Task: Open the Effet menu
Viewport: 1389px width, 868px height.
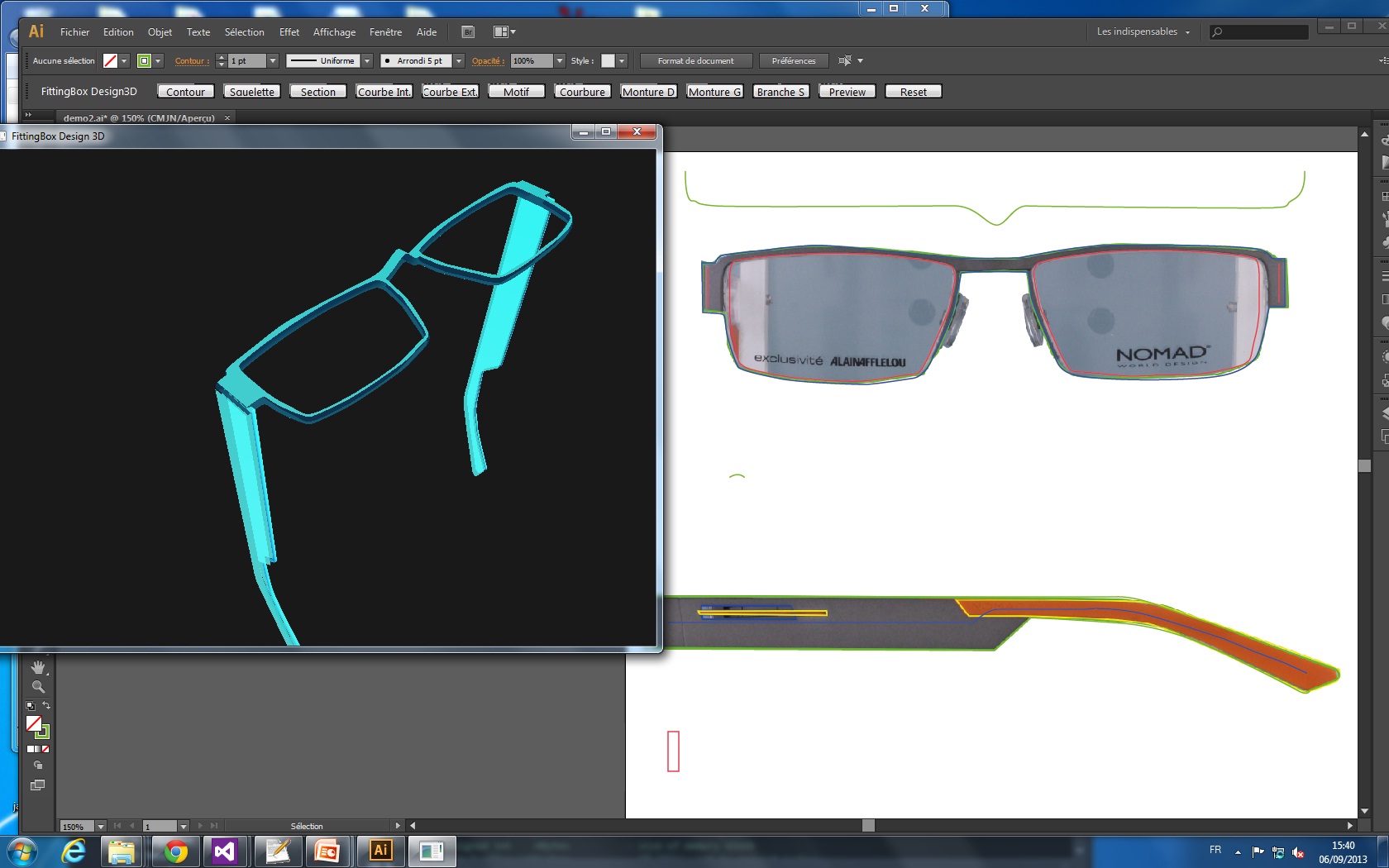Action: coord(289,32)
